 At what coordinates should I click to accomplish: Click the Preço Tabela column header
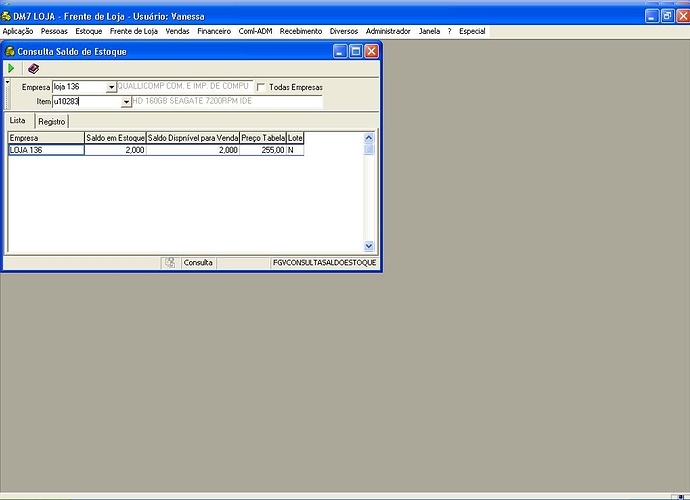coord(263,138)
